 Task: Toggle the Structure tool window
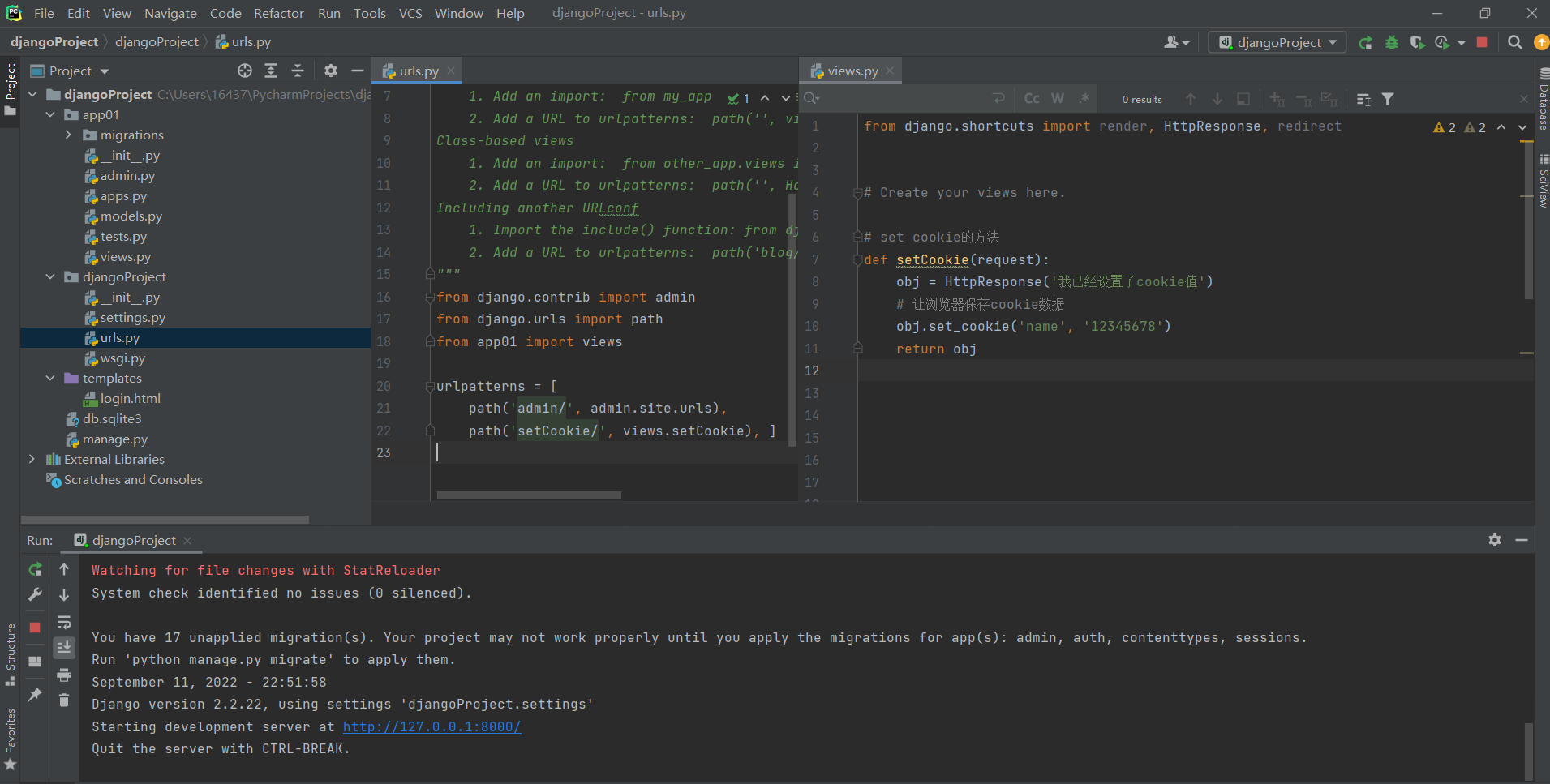tap(10, 655)
